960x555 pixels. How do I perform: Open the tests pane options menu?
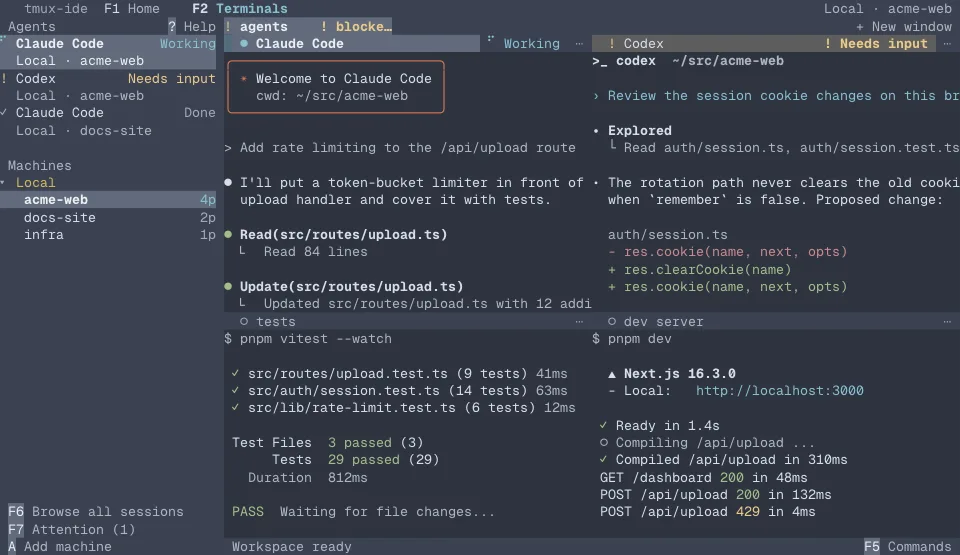(579, 322)
